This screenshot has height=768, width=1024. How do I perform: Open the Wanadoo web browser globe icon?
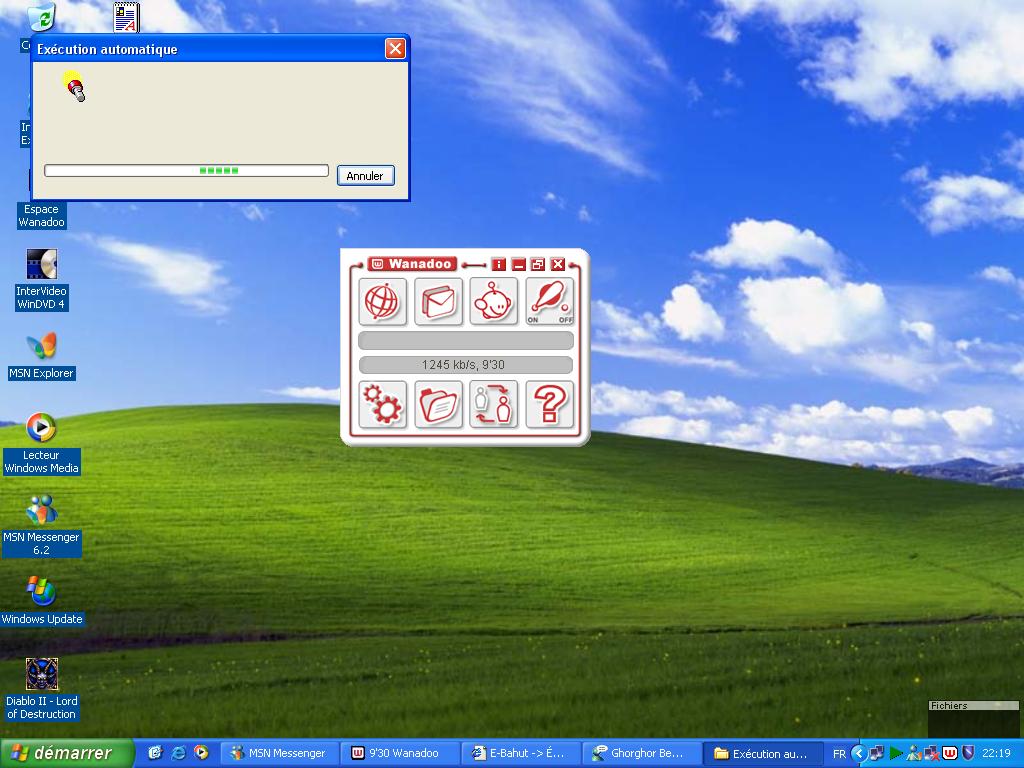(x=382, y=301)
